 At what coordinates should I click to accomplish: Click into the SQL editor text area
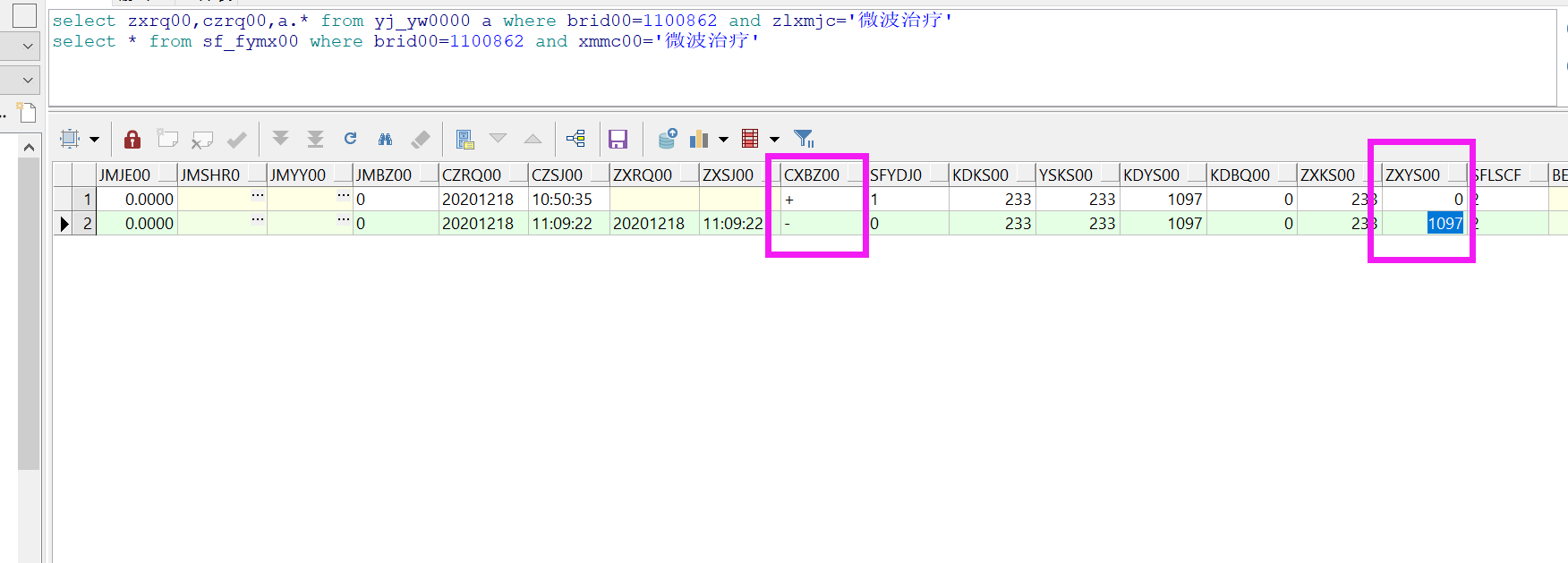[802, 58]
